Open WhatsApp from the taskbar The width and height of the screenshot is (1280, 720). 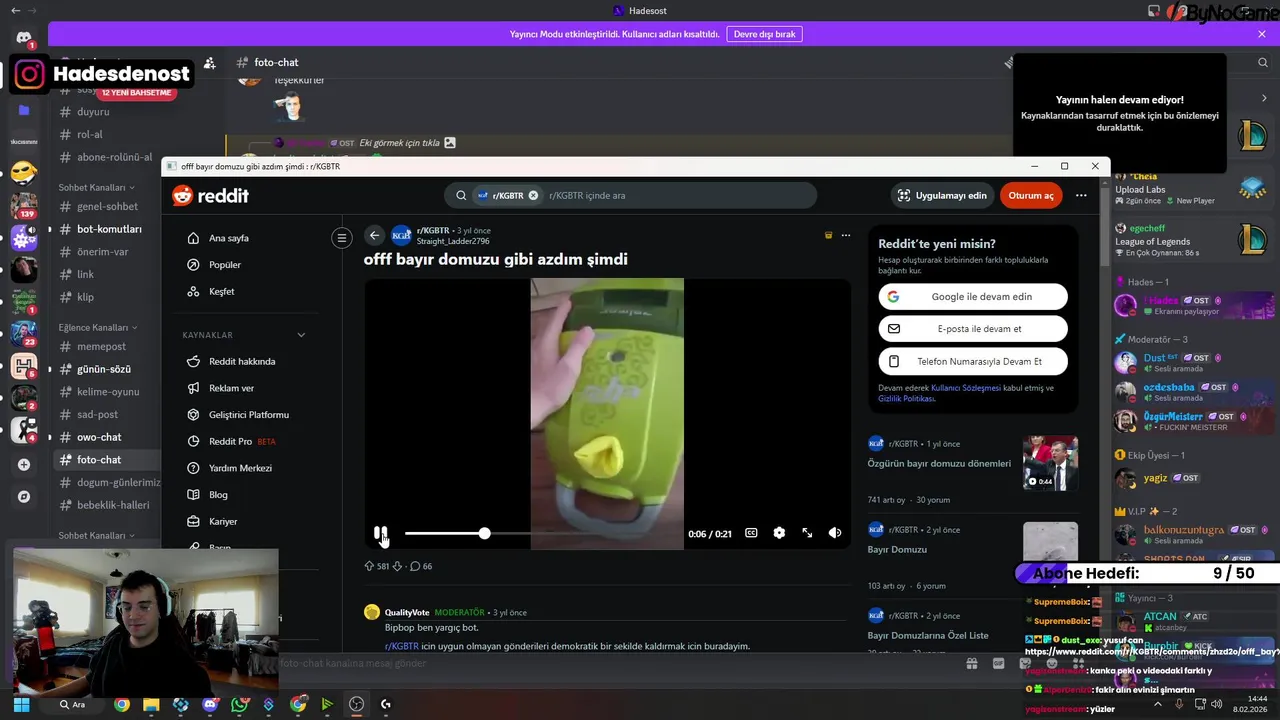click(x=239, y=704)
